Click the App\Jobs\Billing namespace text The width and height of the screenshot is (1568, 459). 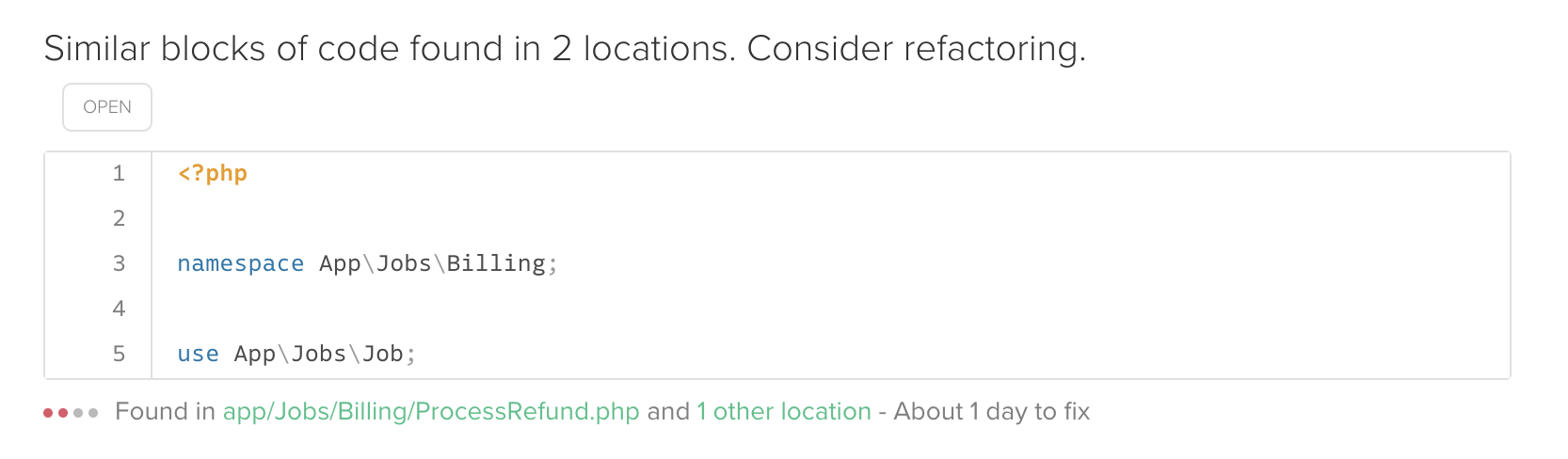tap(432, 263)
